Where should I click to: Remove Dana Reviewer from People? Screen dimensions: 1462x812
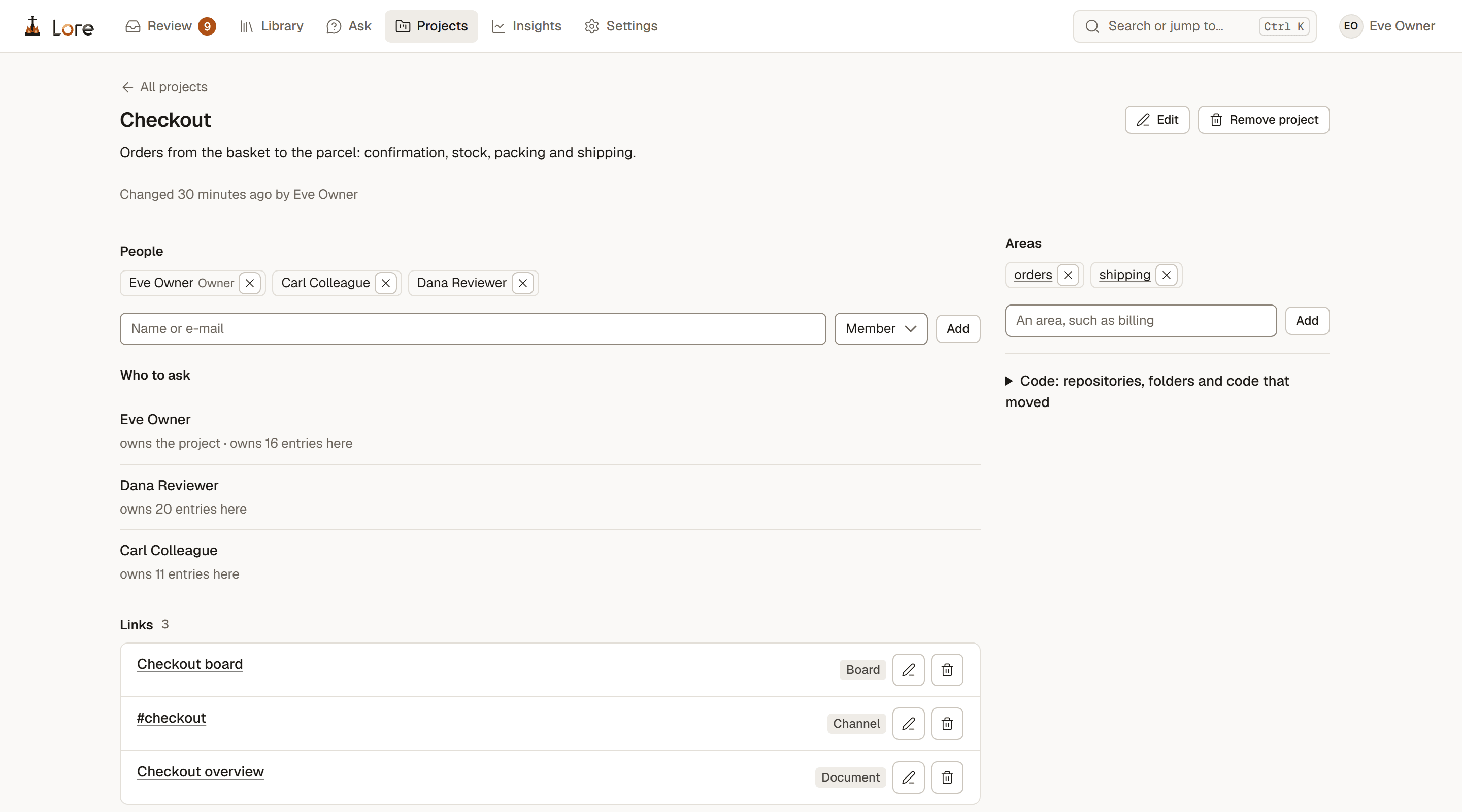[523, 283]
